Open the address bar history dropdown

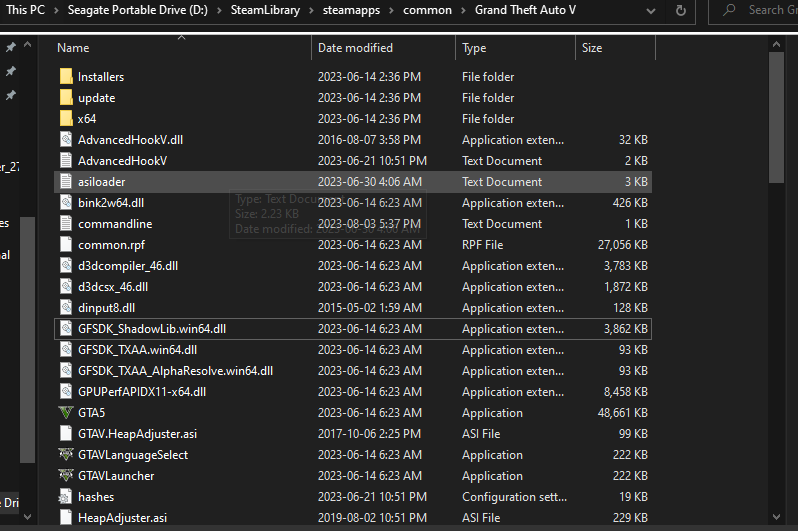(x=650, y=11)
